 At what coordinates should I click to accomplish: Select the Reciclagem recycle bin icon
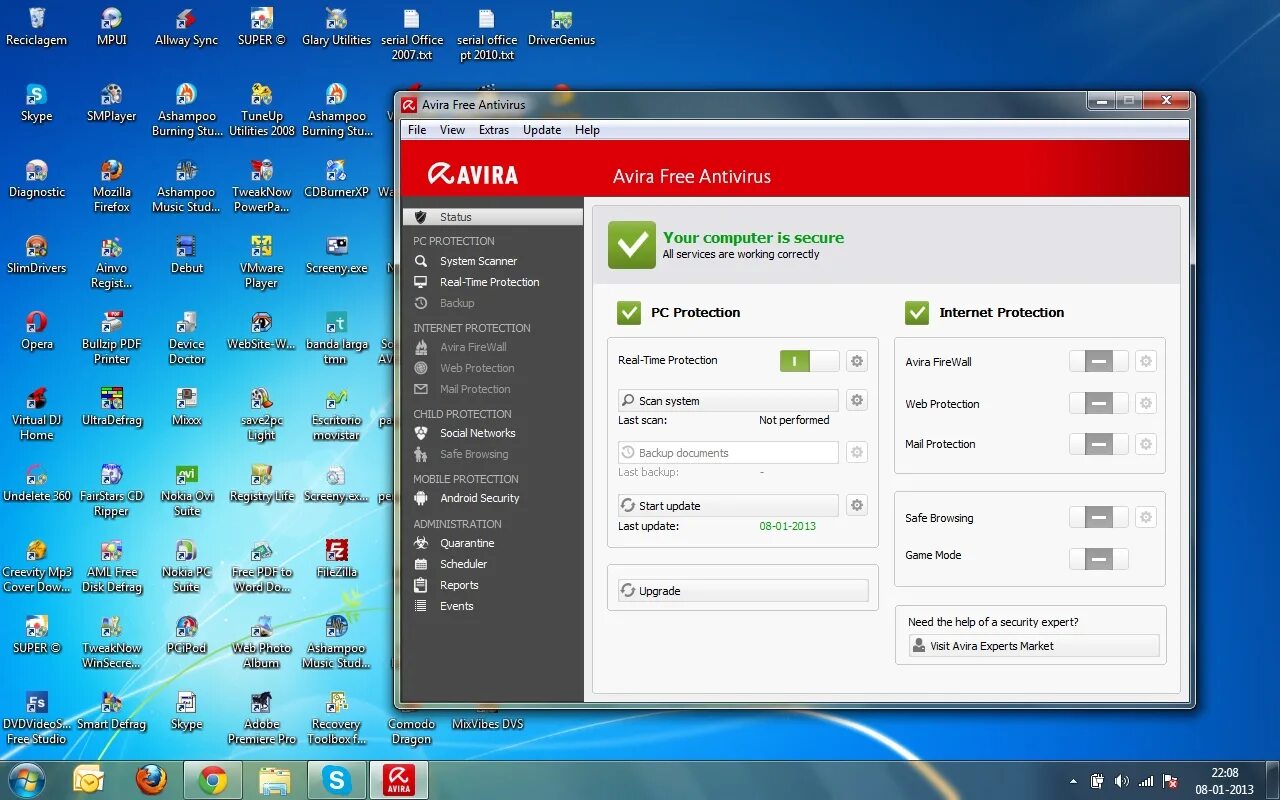[x=37, y=27]
